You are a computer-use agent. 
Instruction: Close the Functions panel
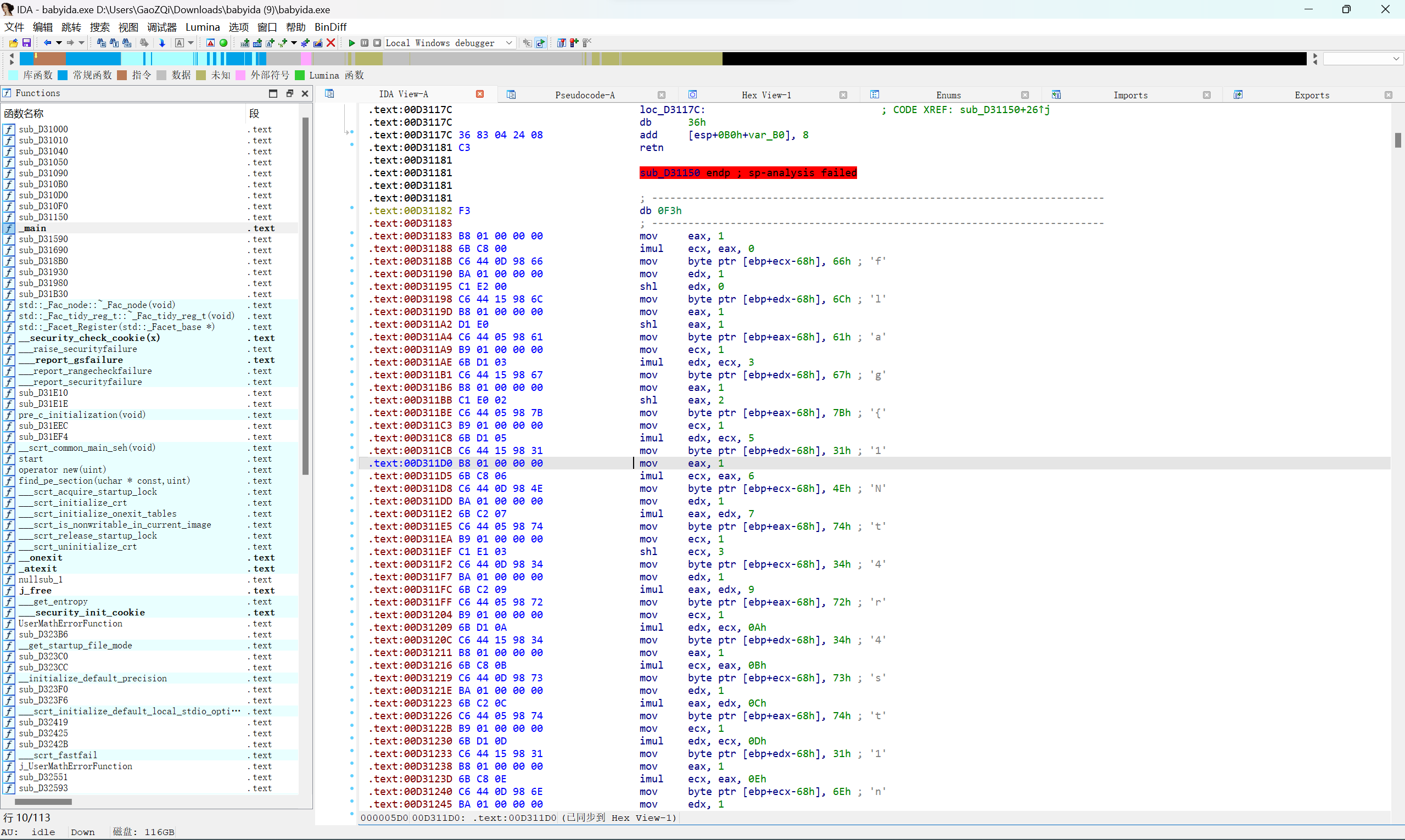305,93
